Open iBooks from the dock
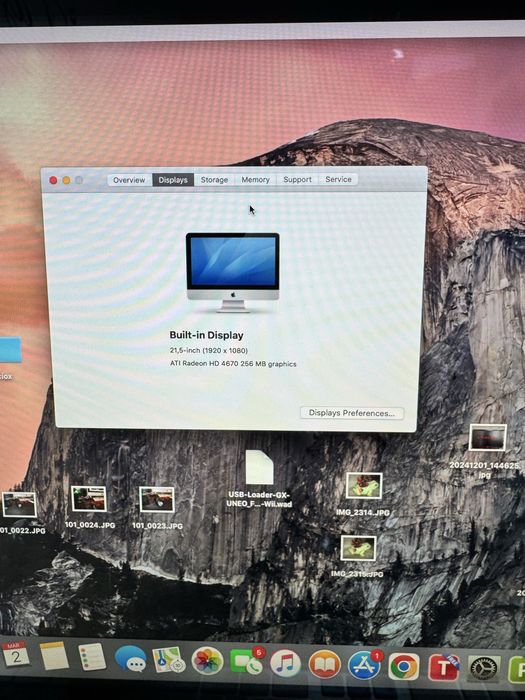 coord(325,665)
